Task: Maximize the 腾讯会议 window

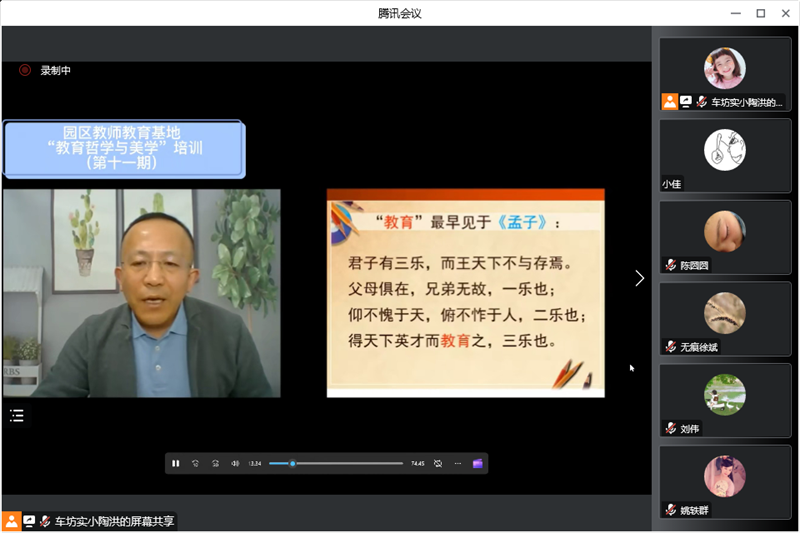Action: pyautogui.click(x=761, y=13)
